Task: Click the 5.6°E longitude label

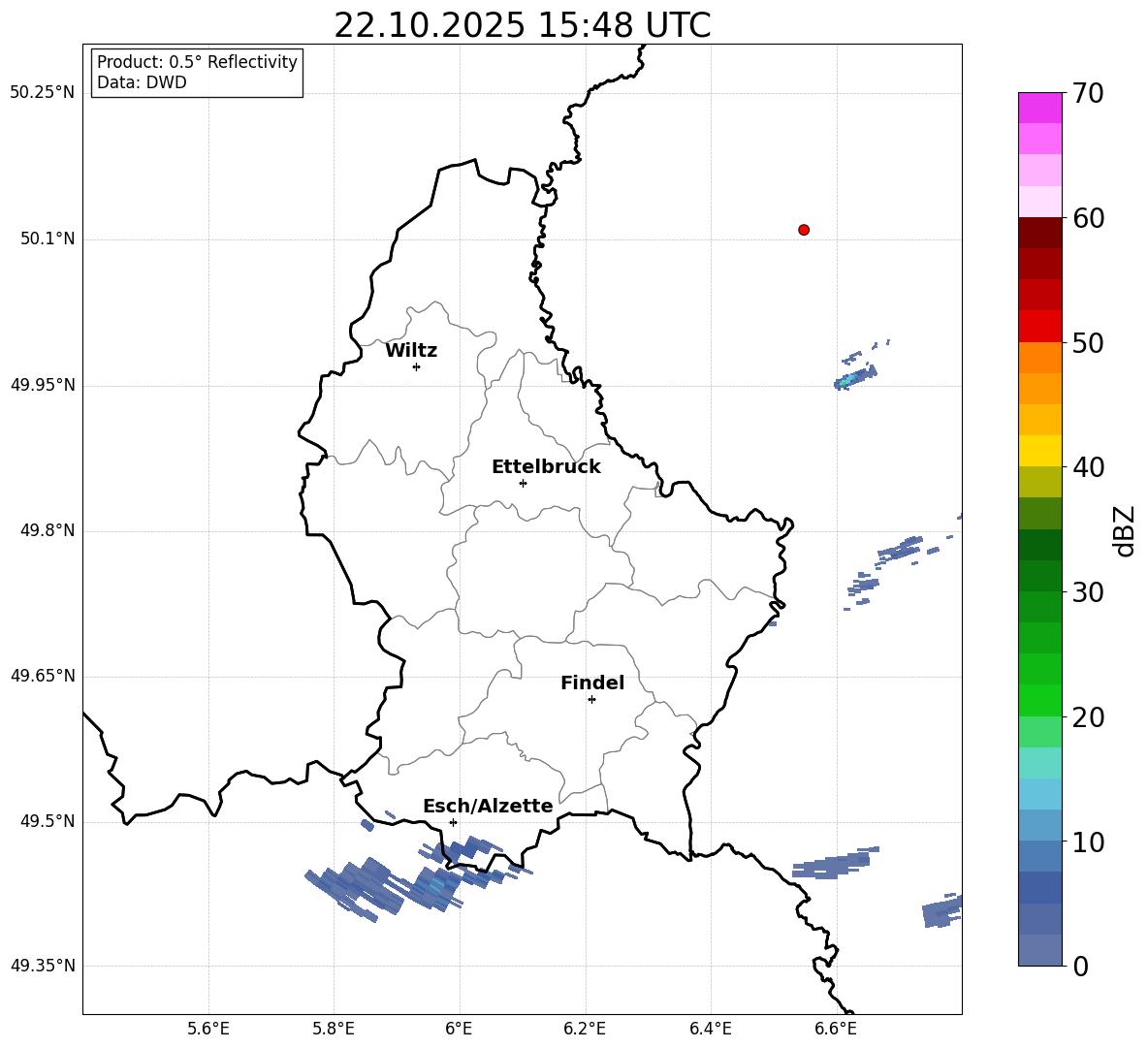Action: [208, 1029]
